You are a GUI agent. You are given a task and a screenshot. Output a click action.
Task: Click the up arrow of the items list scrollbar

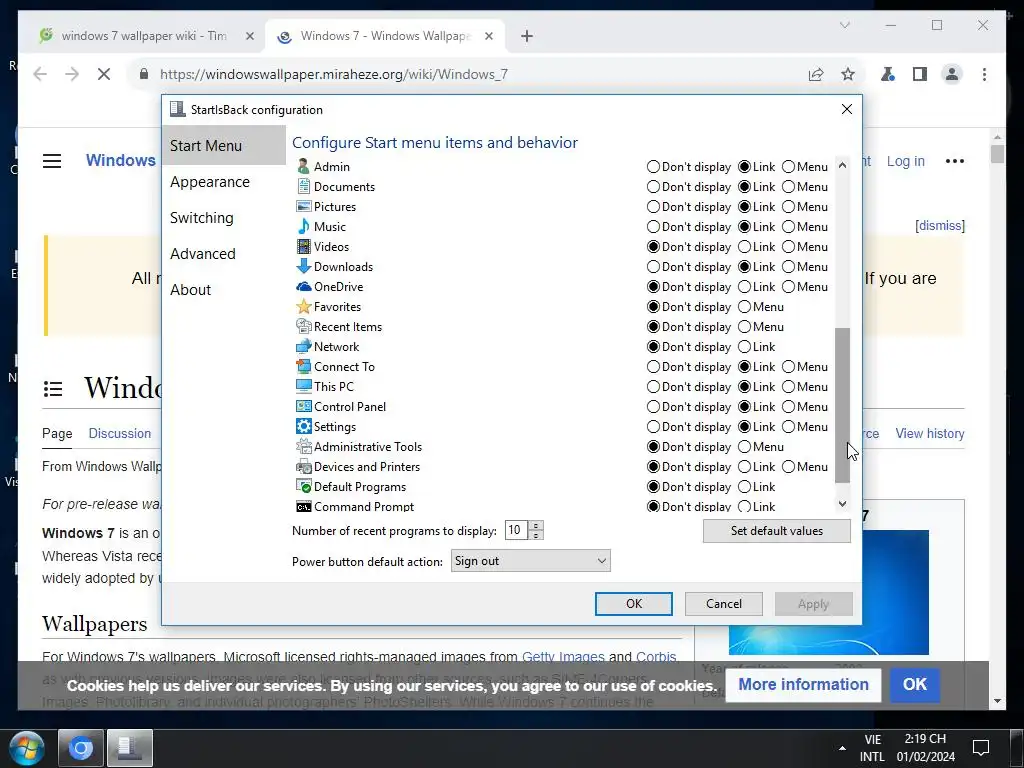842,165
